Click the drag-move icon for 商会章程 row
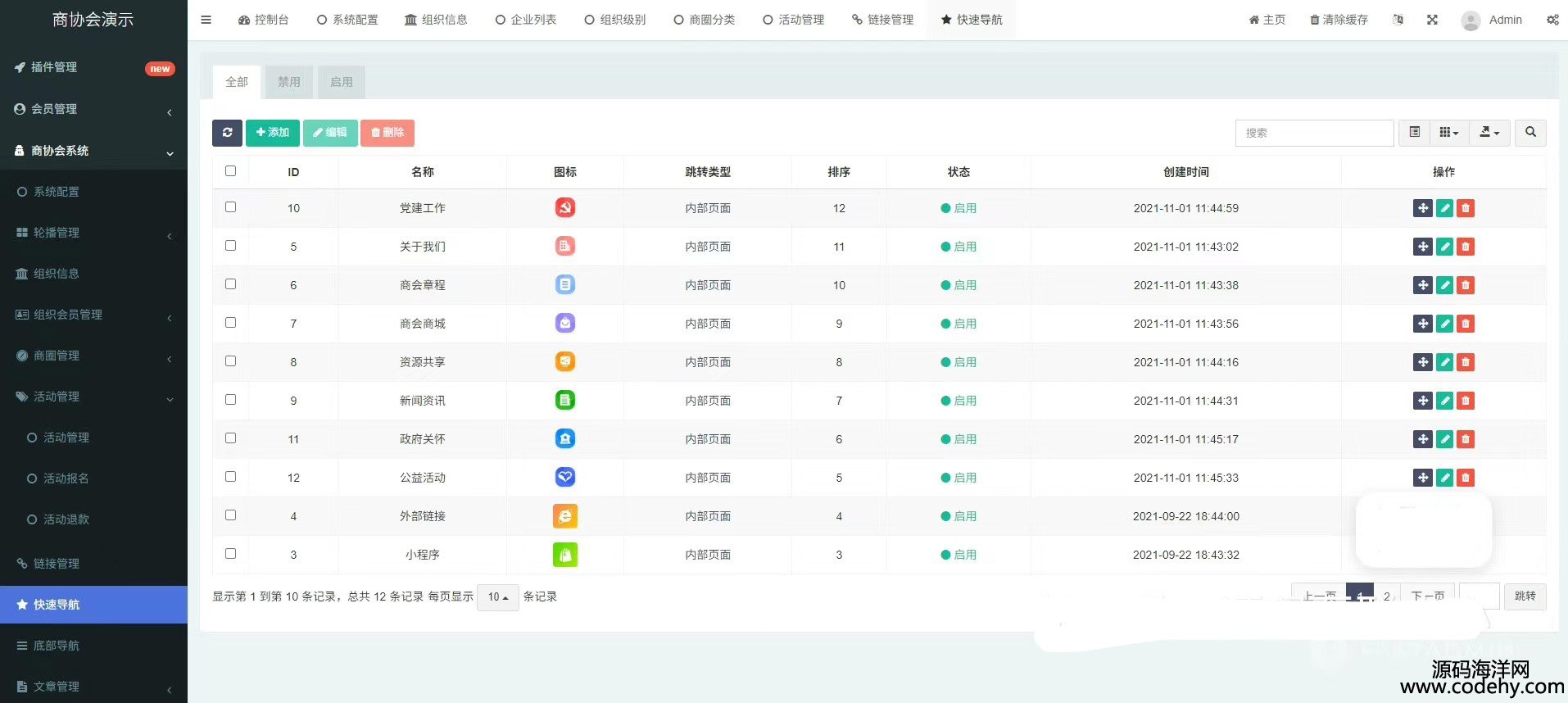The height and width of the screenshot is (703, 1568). point(1422,285)
